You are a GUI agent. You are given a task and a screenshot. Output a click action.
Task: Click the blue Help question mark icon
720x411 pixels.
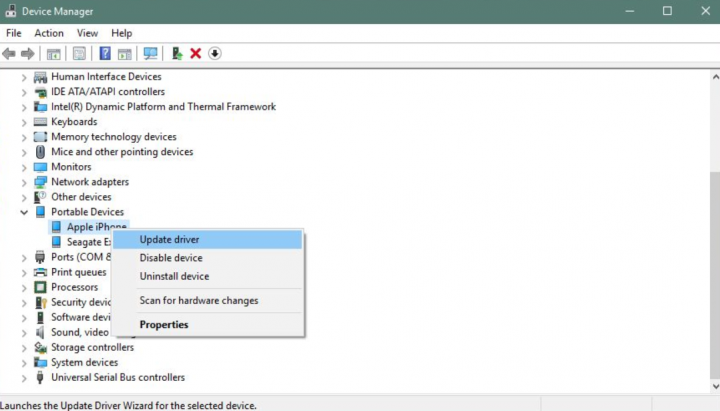click(105, 53)
